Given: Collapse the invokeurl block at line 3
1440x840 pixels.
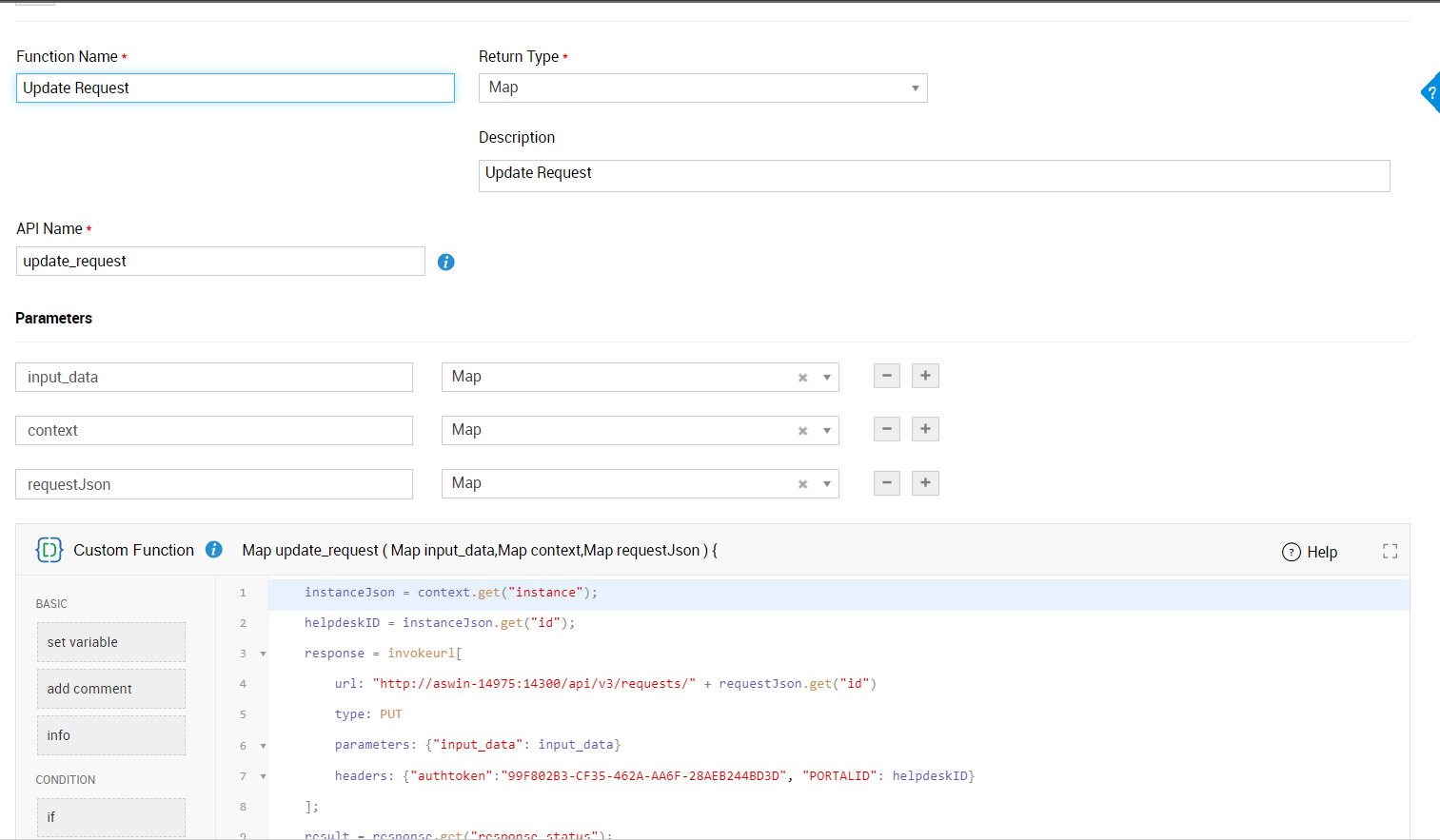Looking at the screenshot, I should coord(263,654).
